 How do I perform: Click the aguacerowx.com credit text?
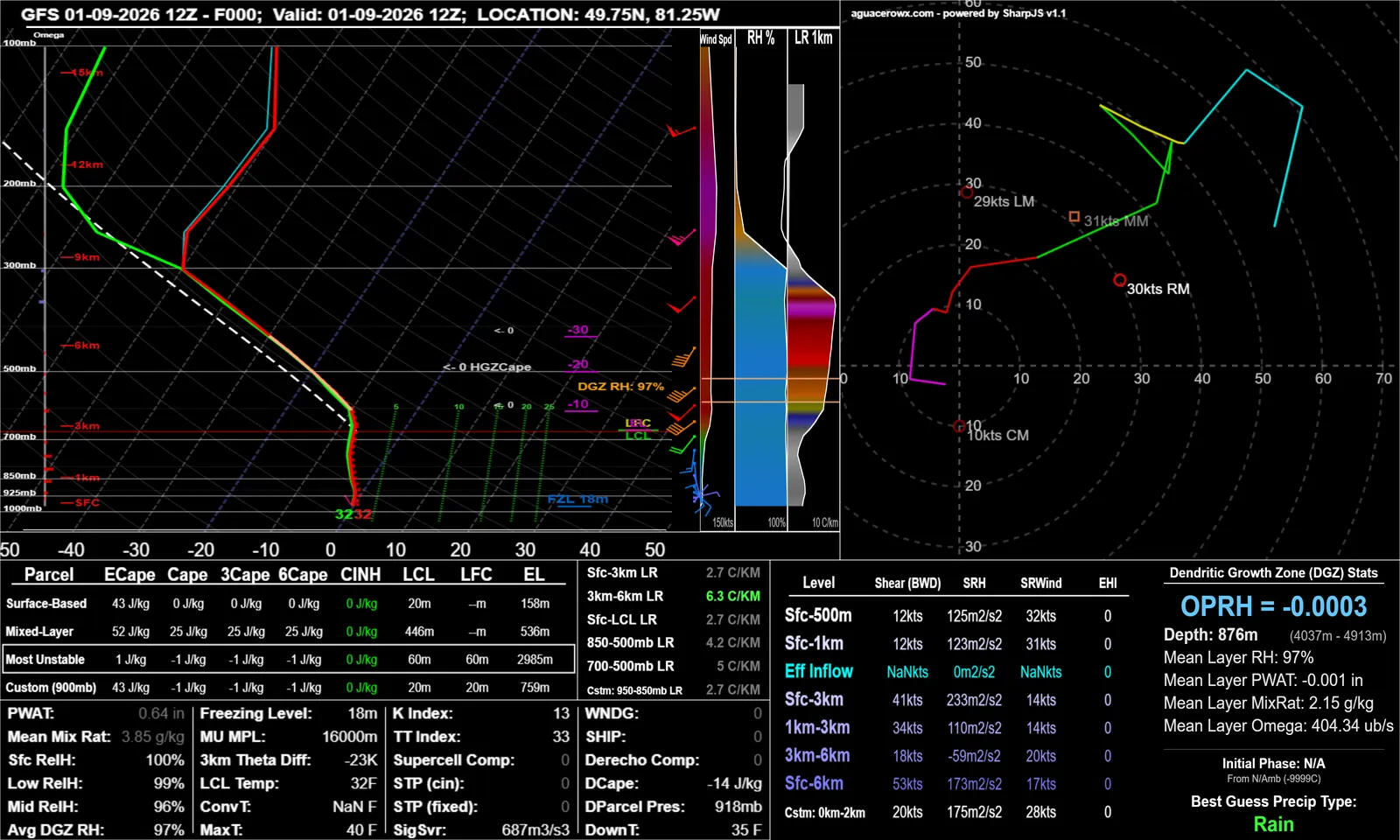pos(958,13)
